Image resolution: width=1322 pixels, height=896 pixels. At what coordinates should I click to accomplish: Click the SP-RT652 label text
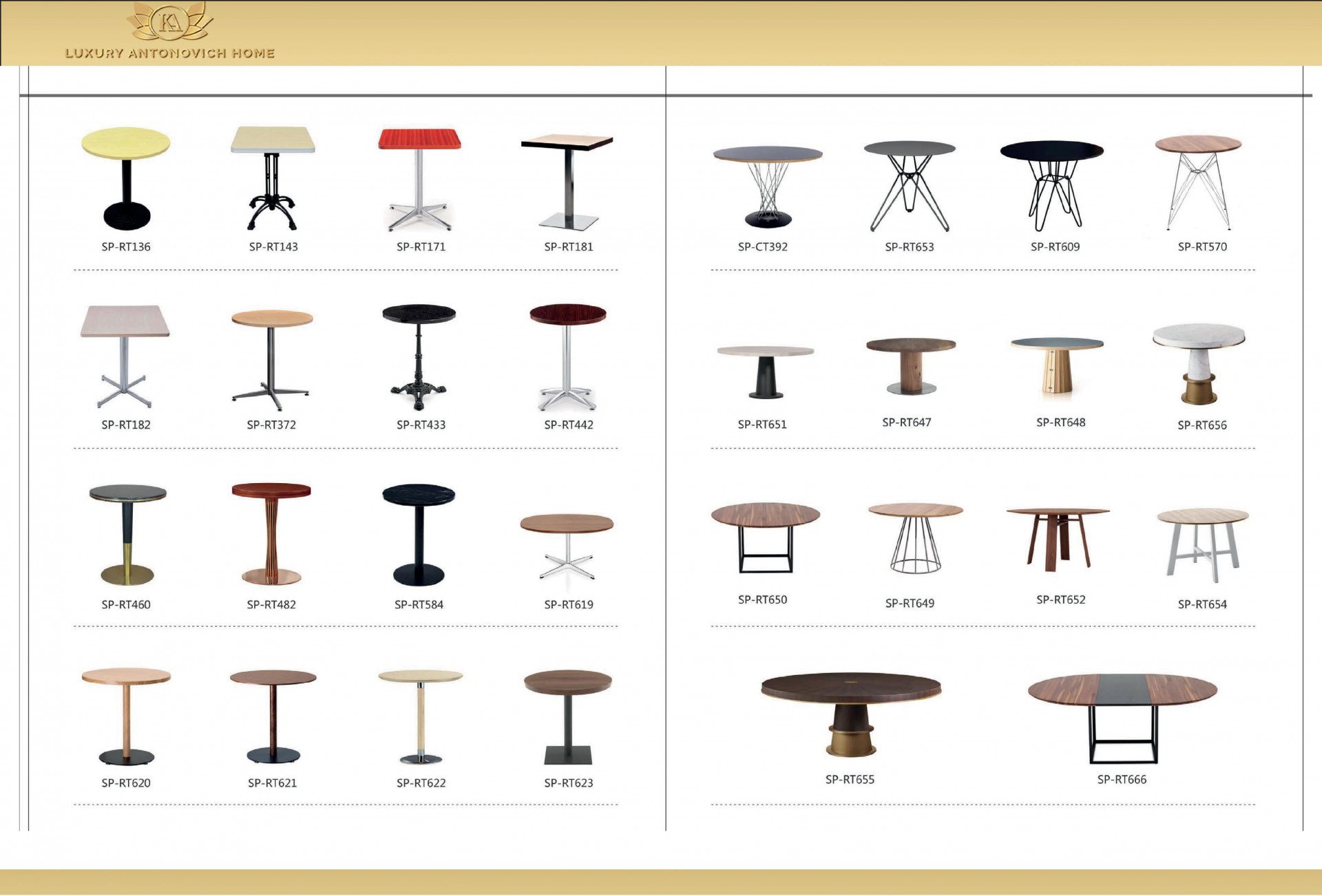point(1060,599)
